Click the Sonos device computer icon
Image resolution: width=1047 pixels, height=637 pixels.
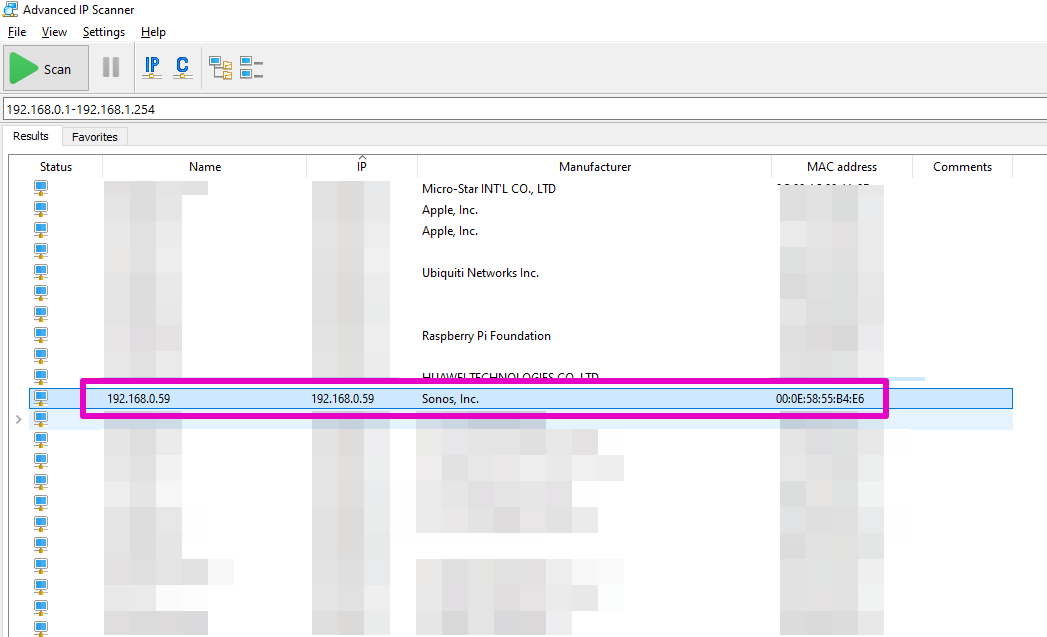[41, 399]
